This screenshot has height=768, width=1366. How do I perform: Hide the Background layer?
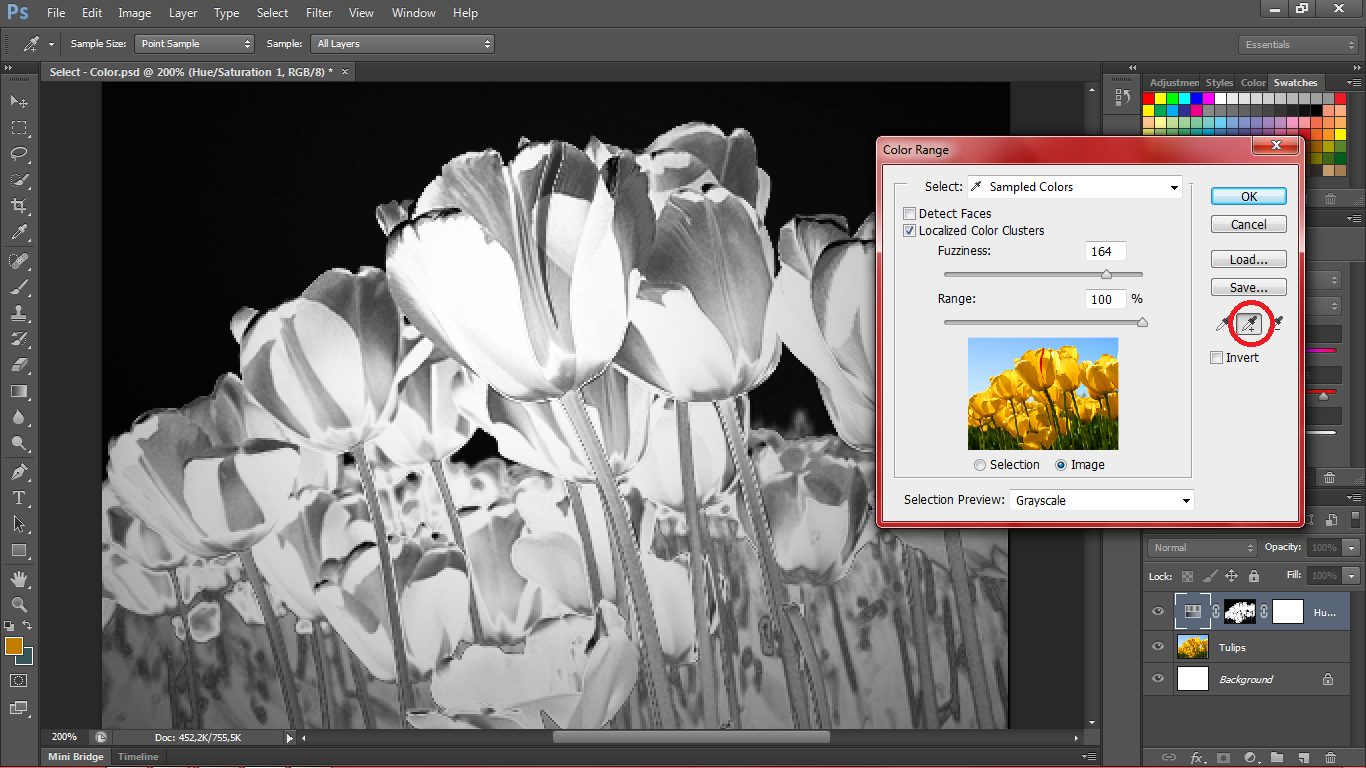coord(1158,679)
